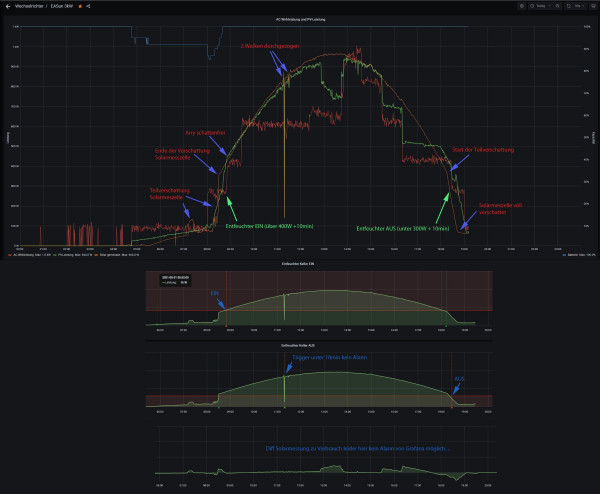This screenshot has width=600, height=494.
Task: Click the share dashboard icon
Action: point(88,6)
